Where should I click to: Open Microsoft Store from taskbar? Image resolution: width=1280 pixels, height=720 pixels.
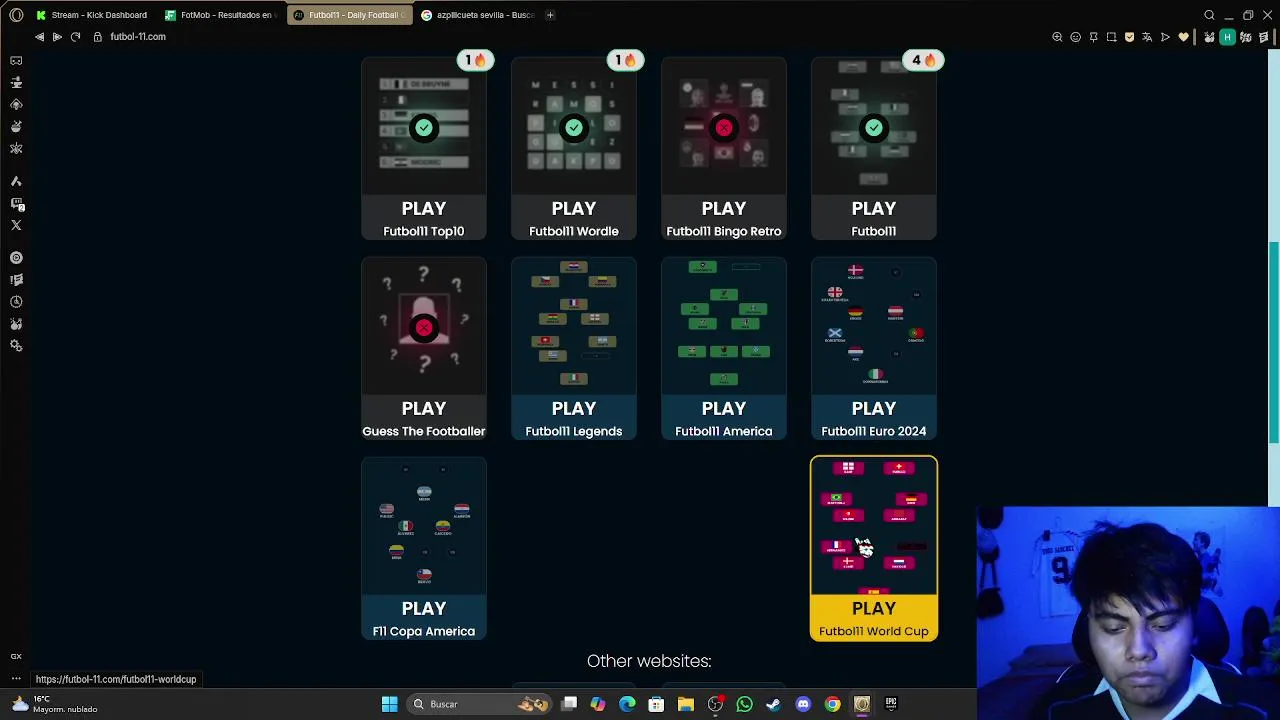656,704
